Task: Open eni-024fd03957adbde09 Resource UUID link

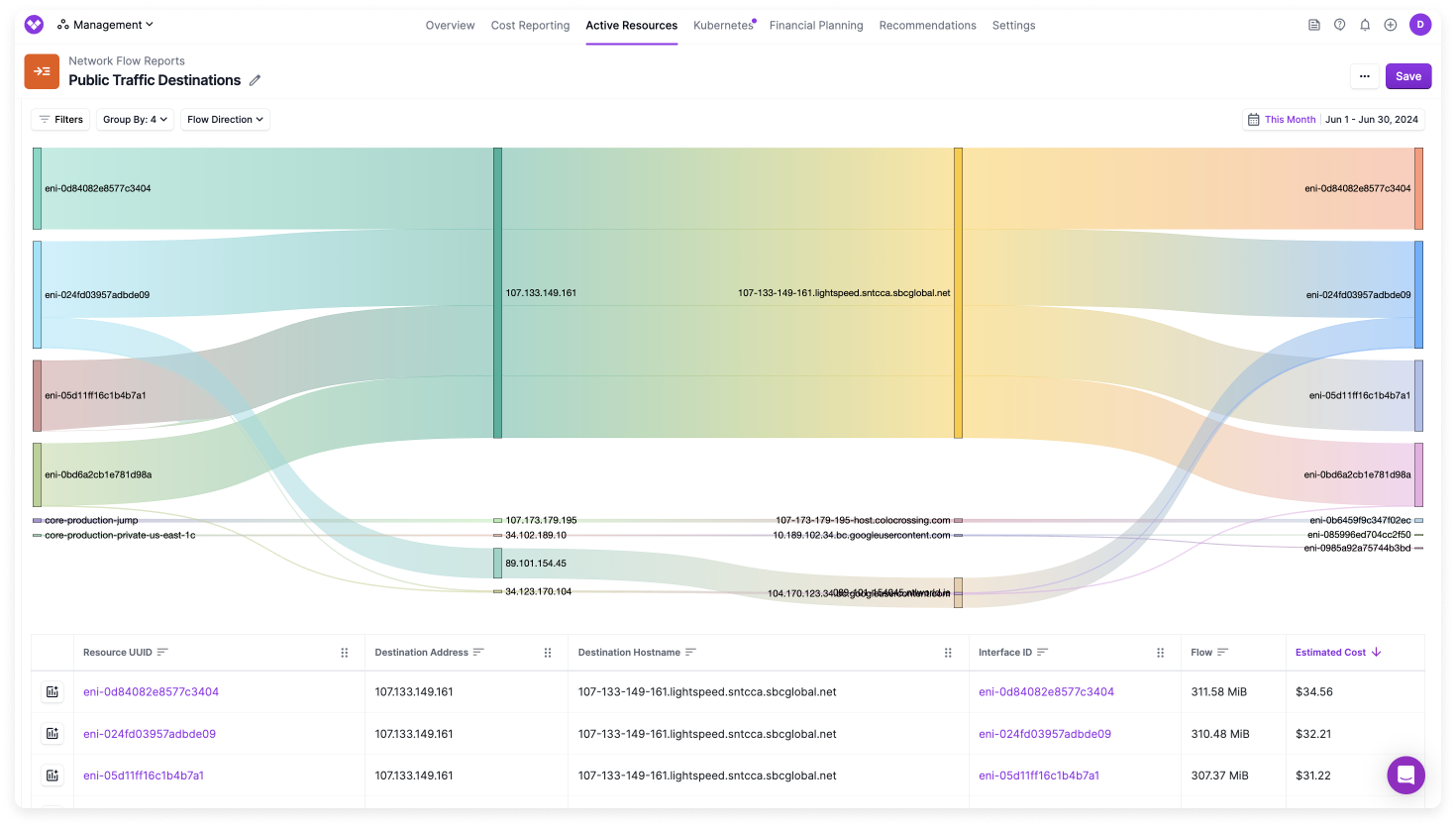Action: tap(150, 734)
